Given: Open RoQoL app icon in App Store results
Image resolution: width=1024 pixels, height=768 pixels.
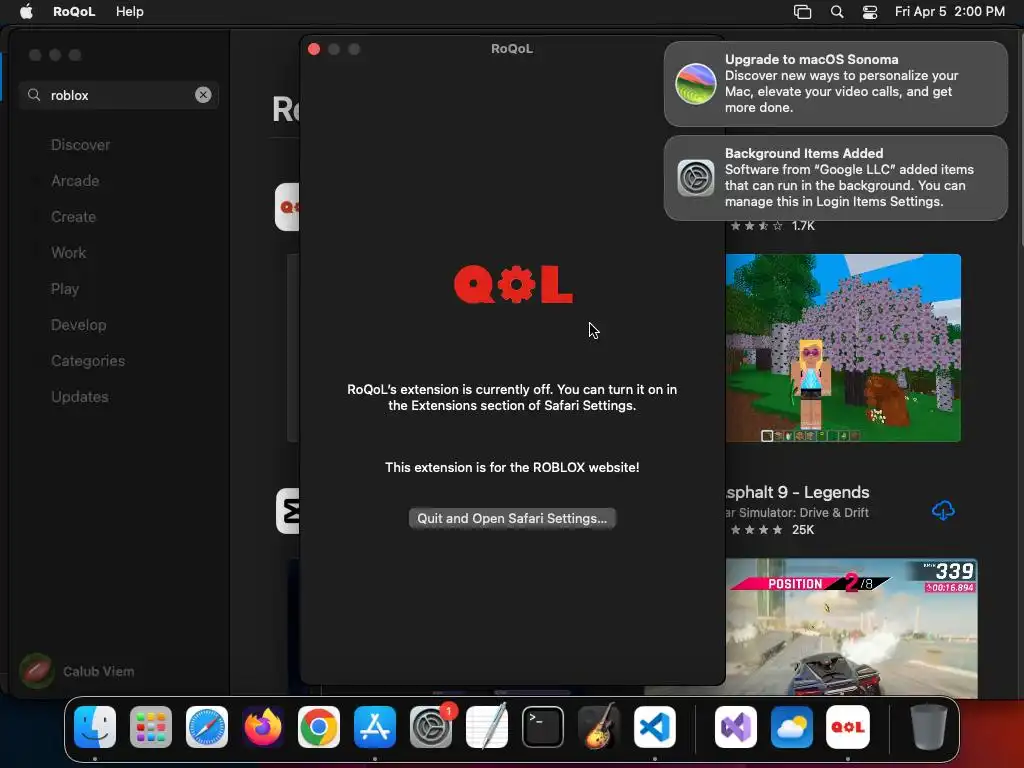Looking at the screenshot, I should 287,207.
